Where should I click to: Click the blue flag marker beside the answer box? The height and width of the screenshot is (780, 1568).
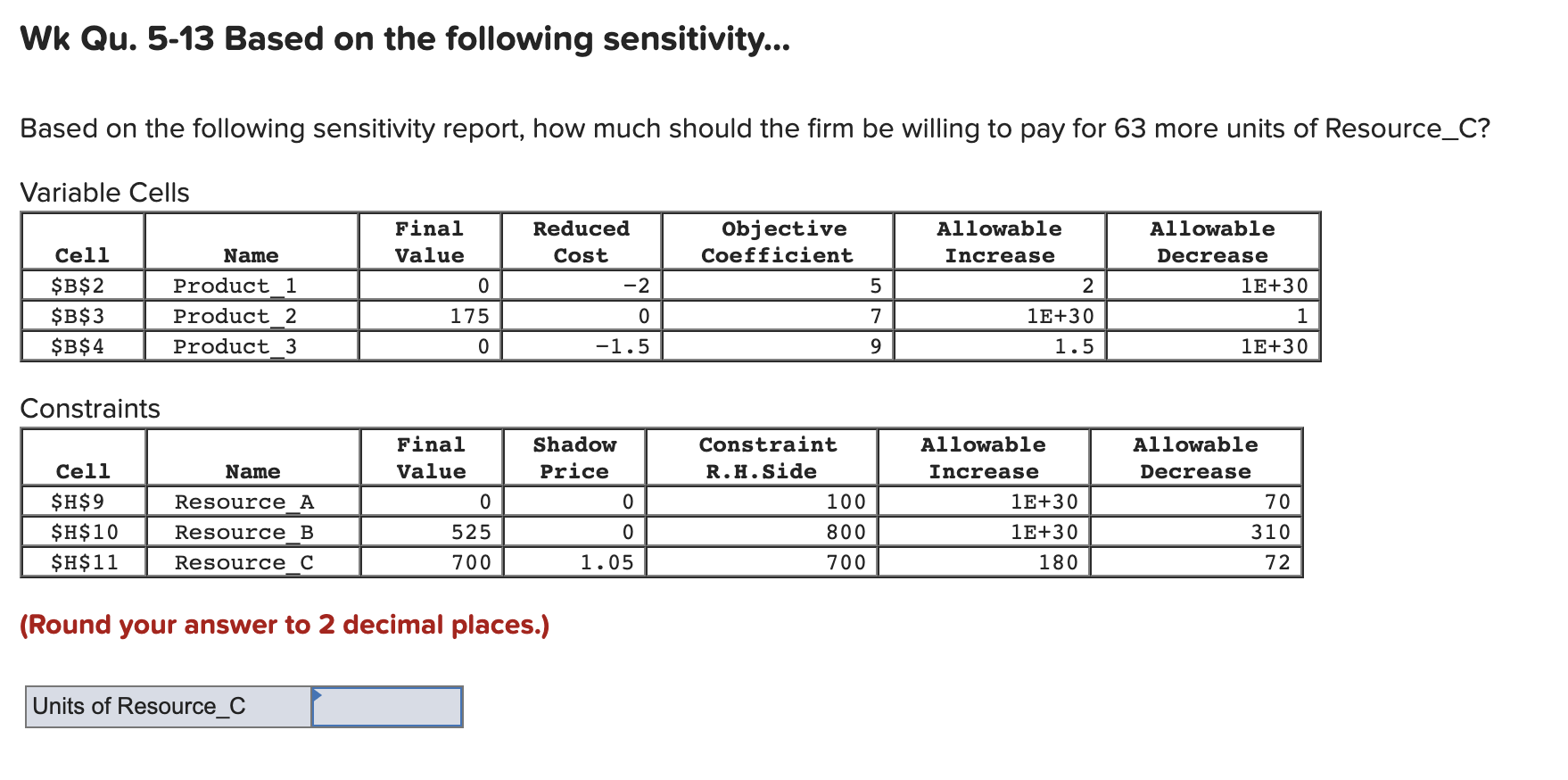pyautogui.click(x=318, y=694)
